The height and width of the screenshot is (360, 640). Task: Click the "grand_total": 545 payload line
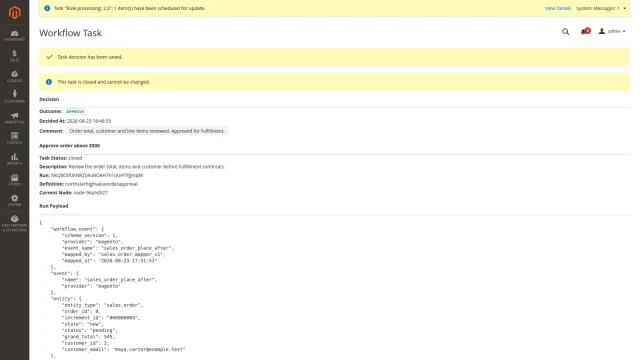pos(88,337)
